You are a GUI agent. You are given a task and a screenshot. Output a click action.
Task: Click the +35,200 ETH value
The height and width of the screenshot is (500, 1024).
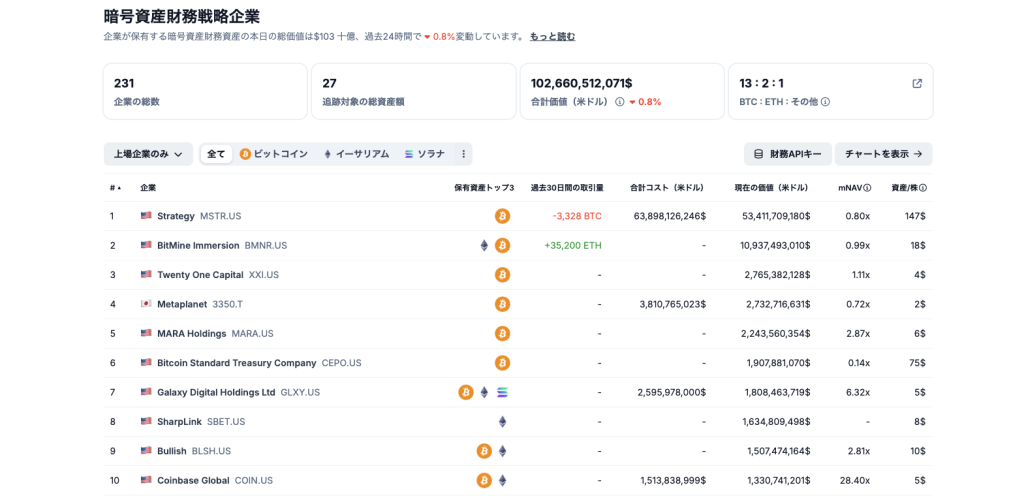(x=572, y=245)
